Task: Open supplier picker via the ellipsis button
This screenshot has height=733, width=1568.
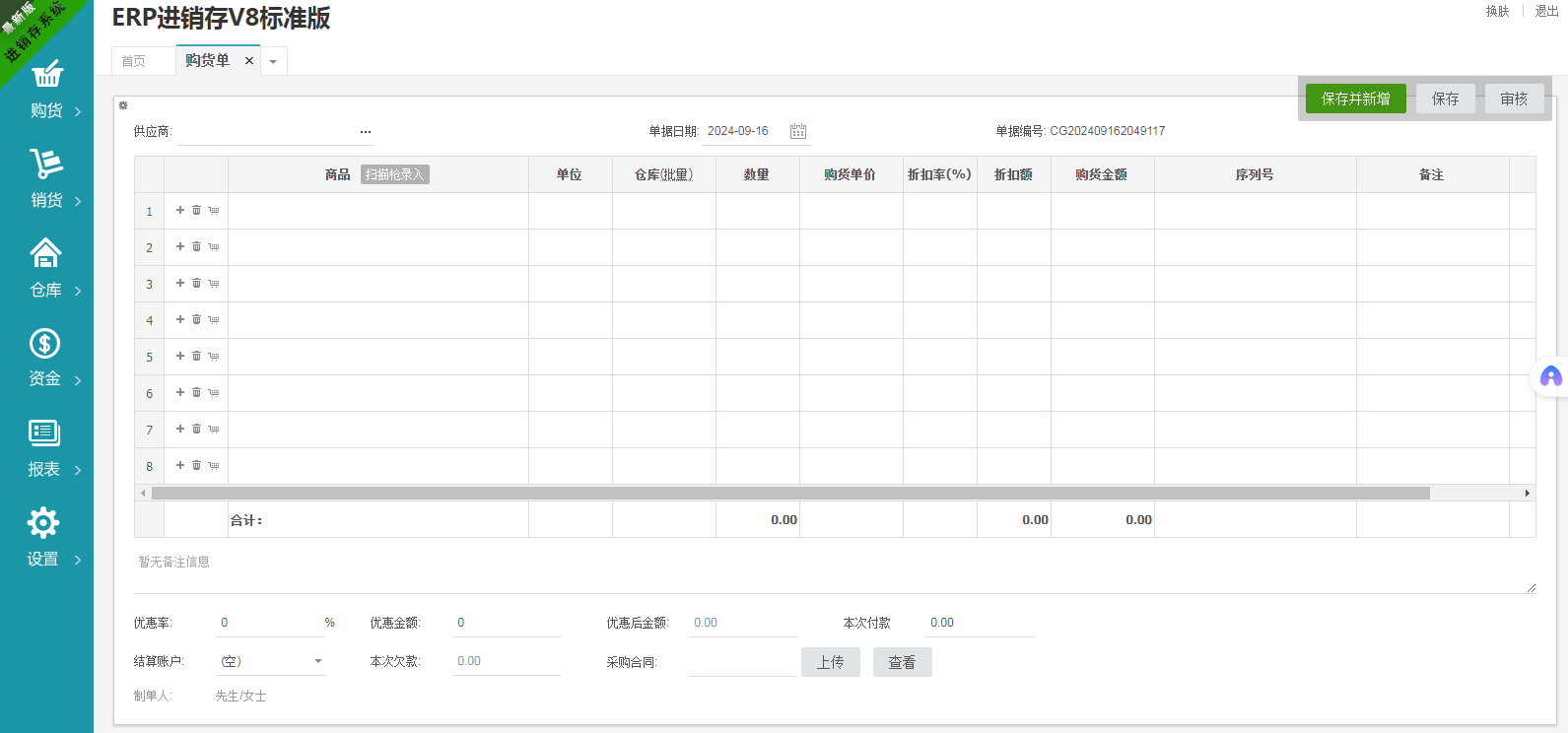Action: (366, 131)
